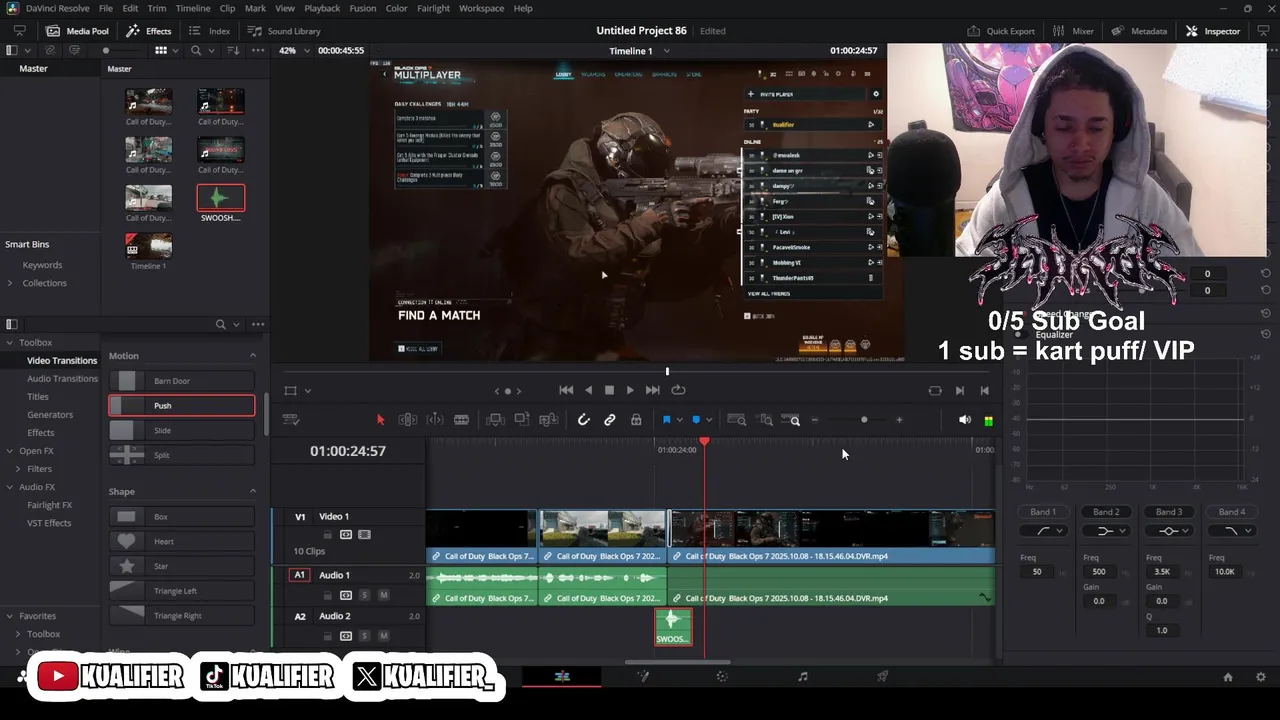Click the timeline zoom minus button

[815, 420]
